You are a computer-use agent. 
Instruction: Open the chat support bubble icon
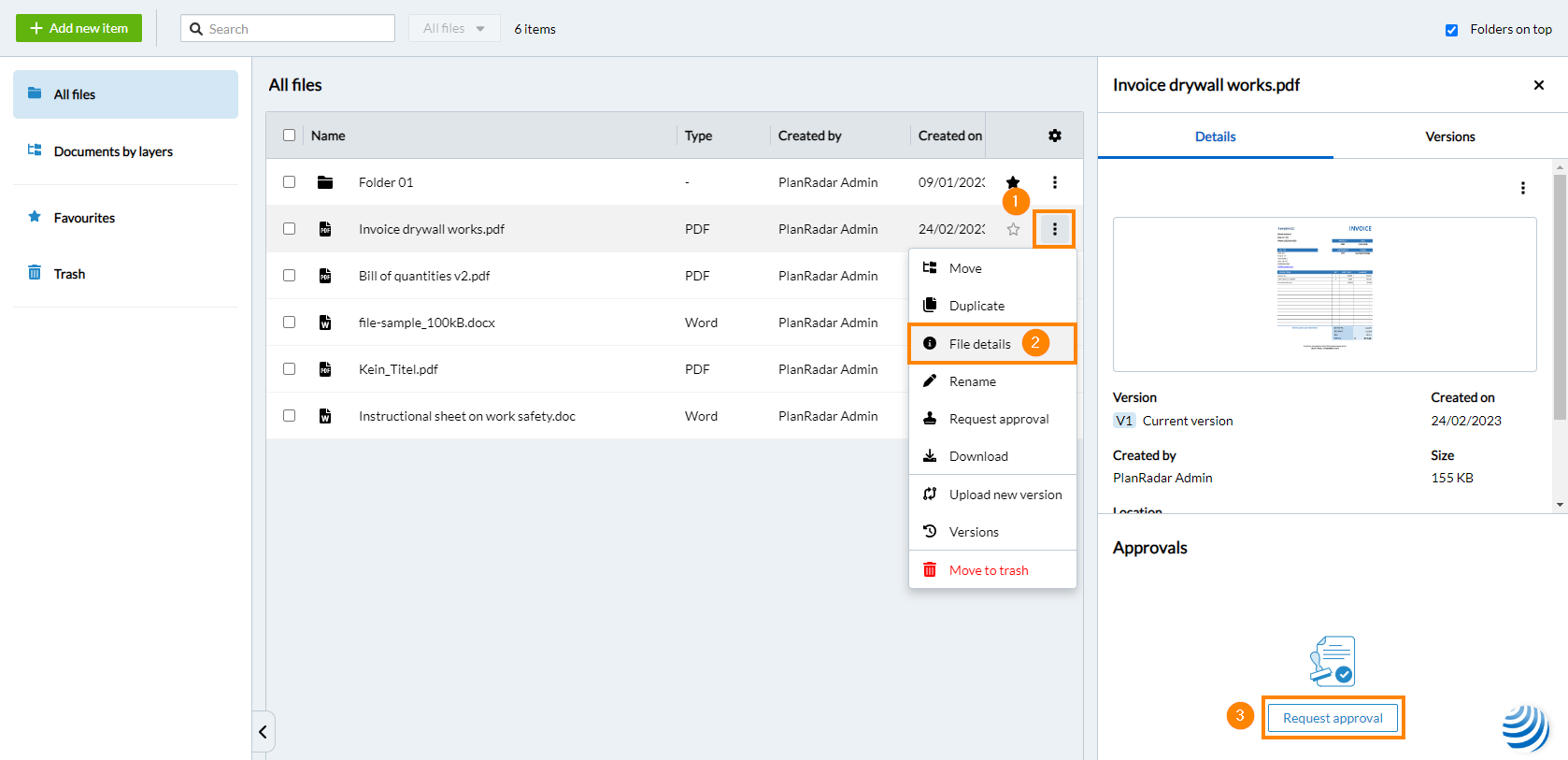(x=1525, y=727)
